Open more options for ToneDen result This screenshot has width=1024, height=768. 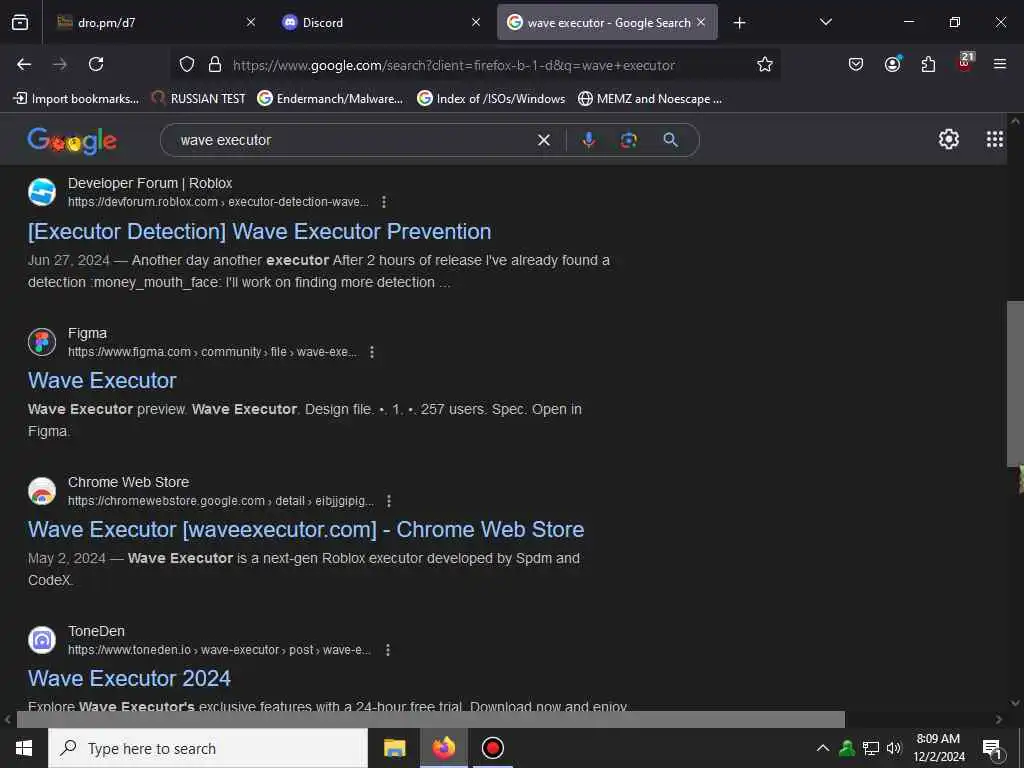coord(388,650)
